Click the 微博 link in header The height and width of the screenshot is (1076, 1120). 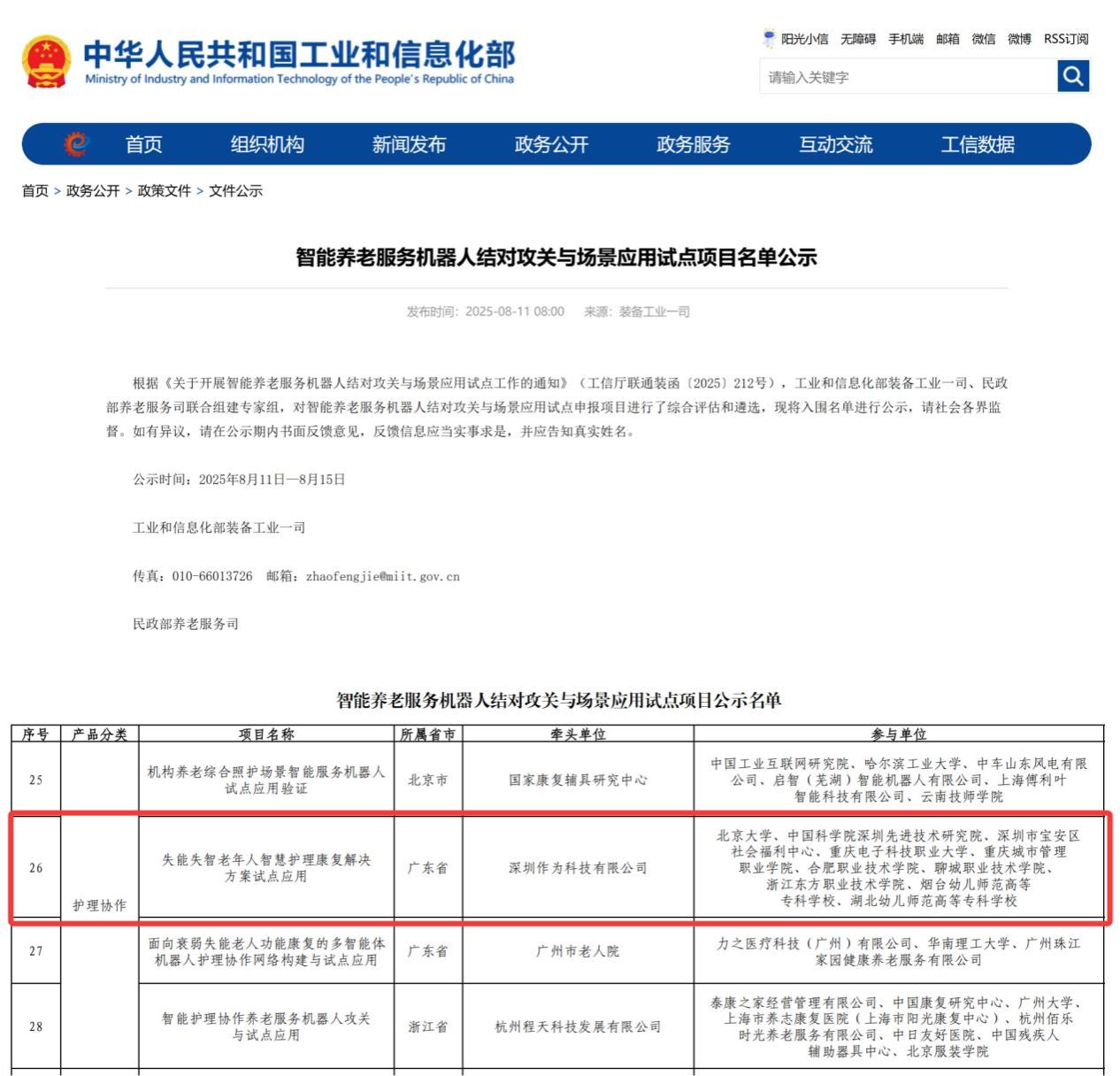click(x=1019, y=39)
